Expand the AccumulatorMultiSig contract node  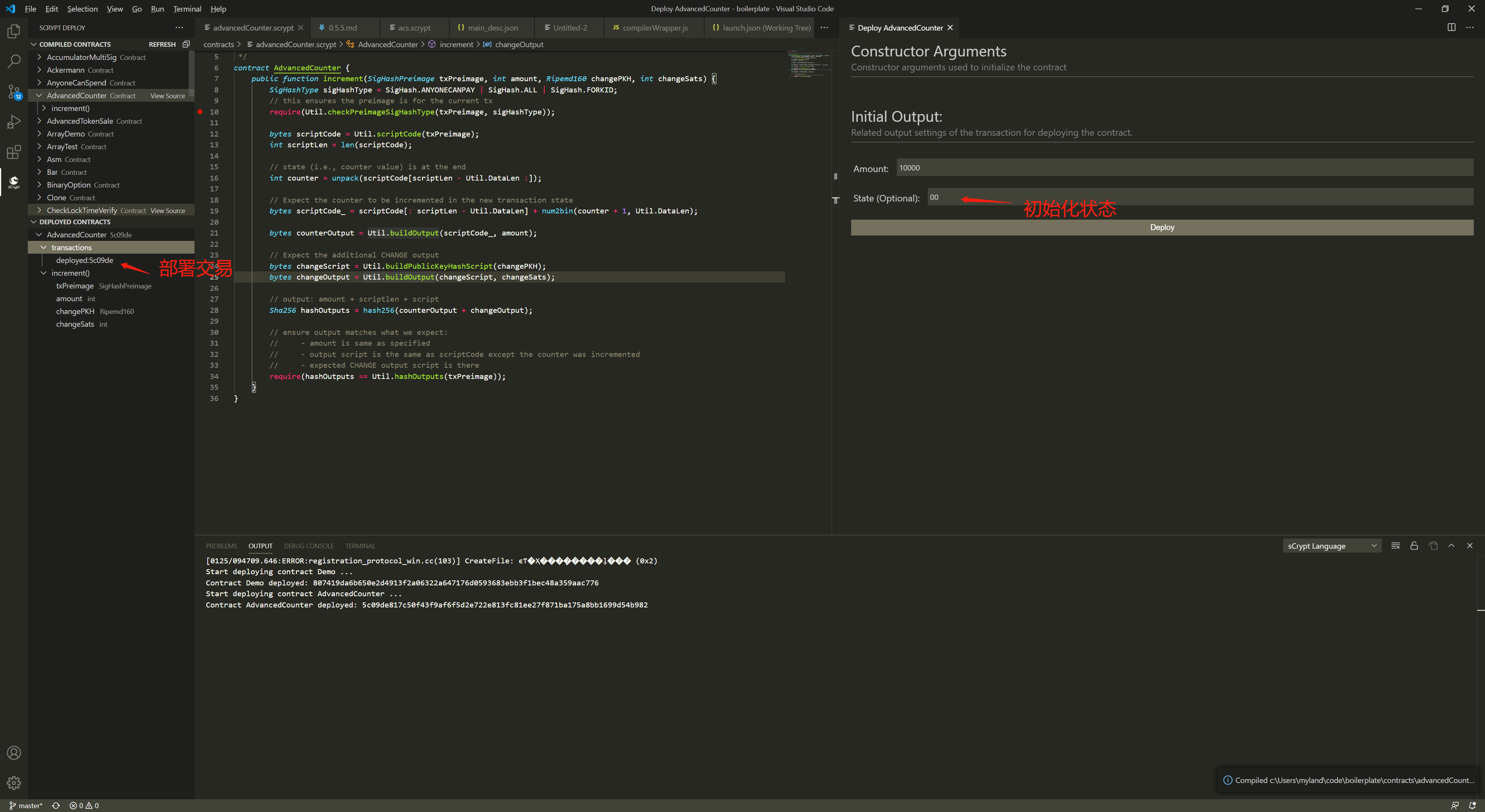39,57
